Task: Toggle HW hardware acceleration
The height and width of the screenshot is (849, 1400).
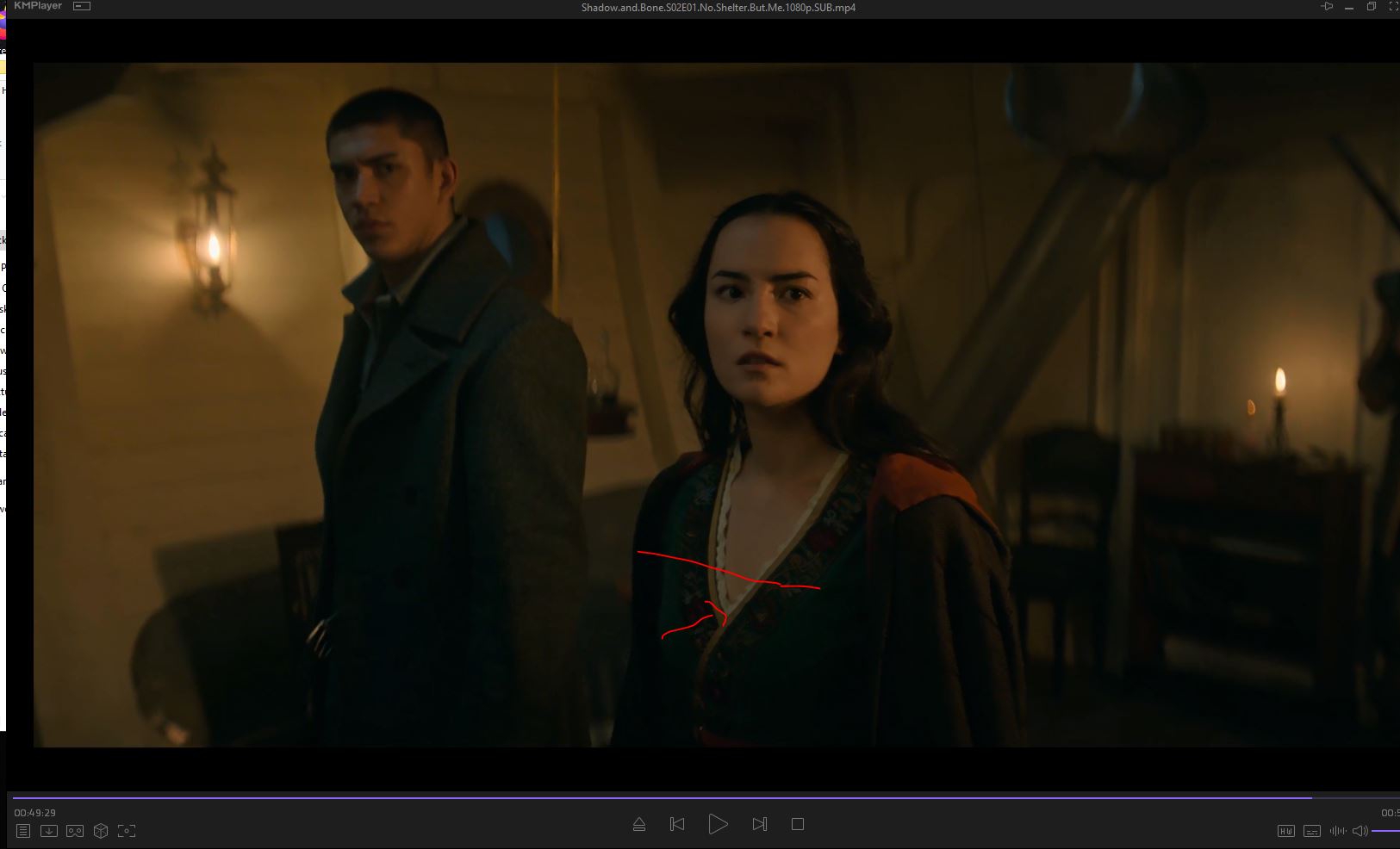Action: tap(1285, 831)
